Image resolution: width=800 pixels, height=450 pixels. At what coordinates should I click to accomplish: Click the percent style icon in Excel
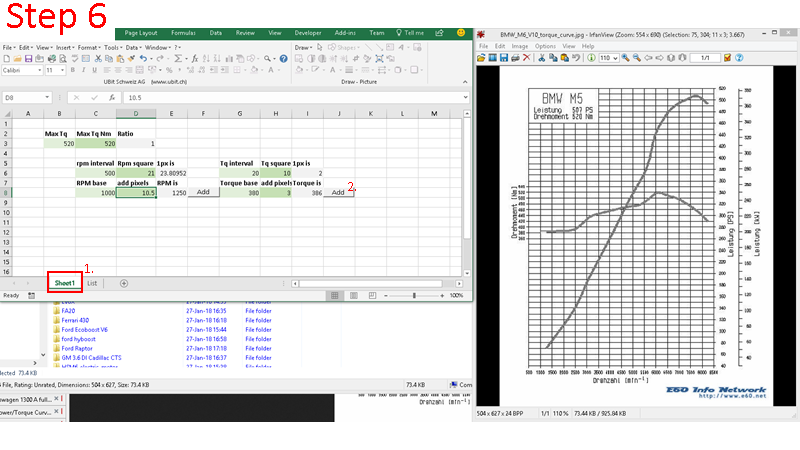coord(169,70)
